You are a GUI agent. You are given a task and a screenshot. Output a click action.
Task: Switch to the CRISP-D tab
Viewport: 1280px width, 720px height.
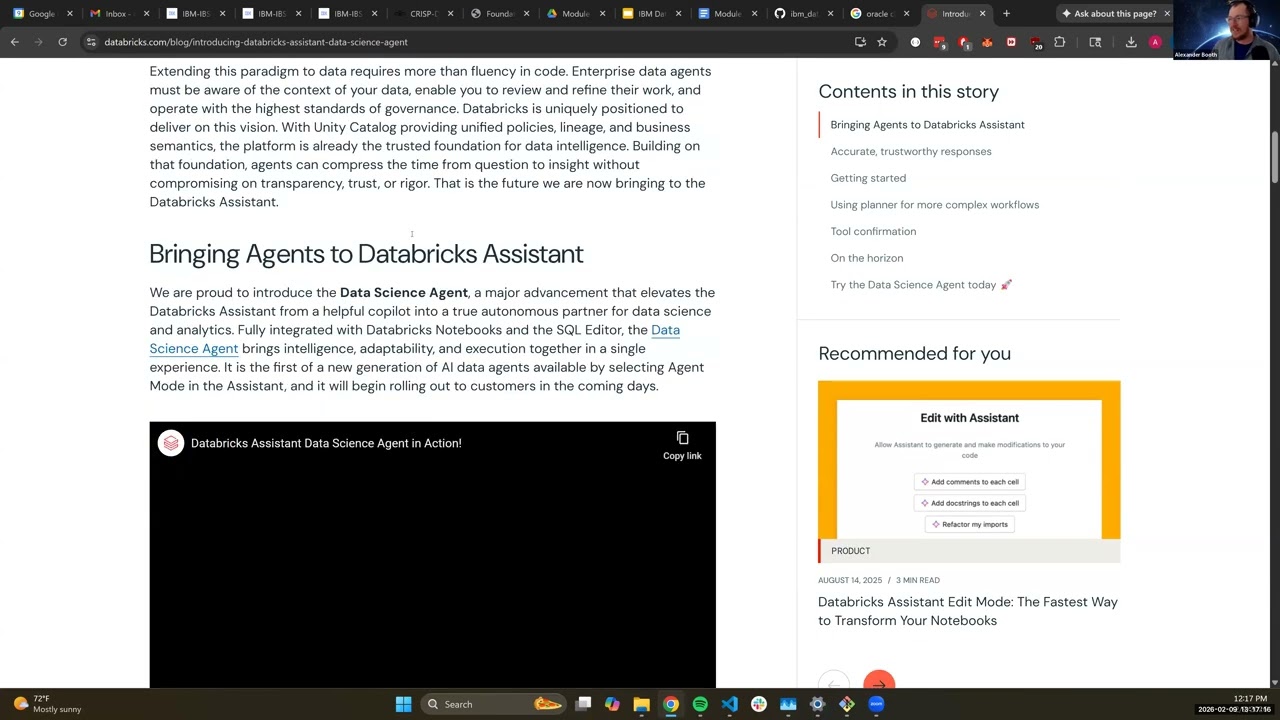click(424, 14)
